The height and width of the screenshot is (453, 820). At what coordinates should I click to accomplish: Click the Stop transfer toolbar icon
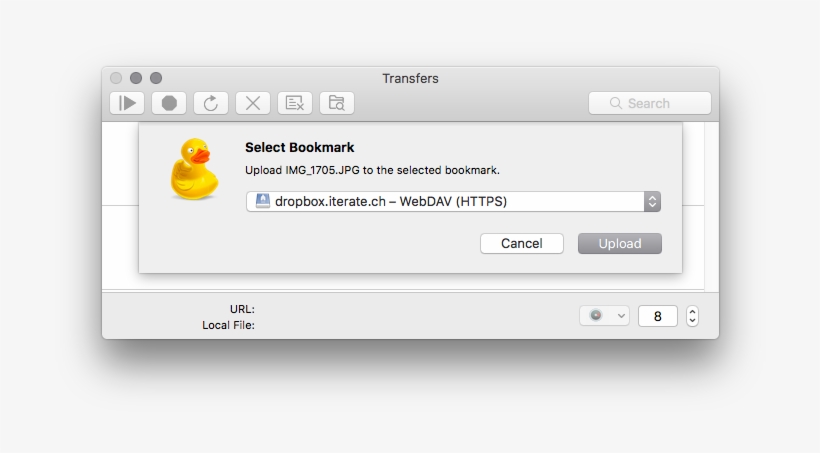click(x=169, y=103)
